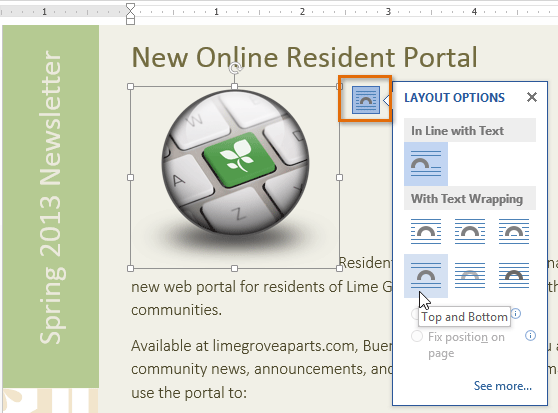Click the bottom-left sizing handle of image
The height and width of the screenshot is (413, 558).
(x=131, y=269)
